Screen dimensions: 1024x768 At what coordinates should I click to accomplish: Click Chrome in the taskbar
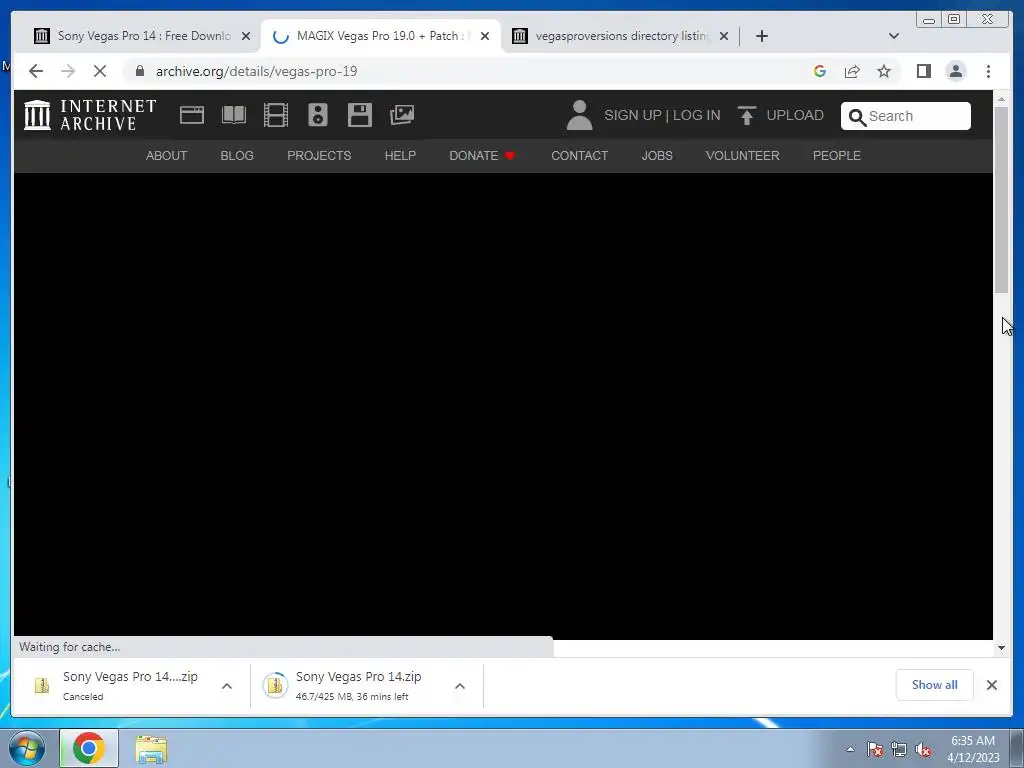(x=89, y=748)
